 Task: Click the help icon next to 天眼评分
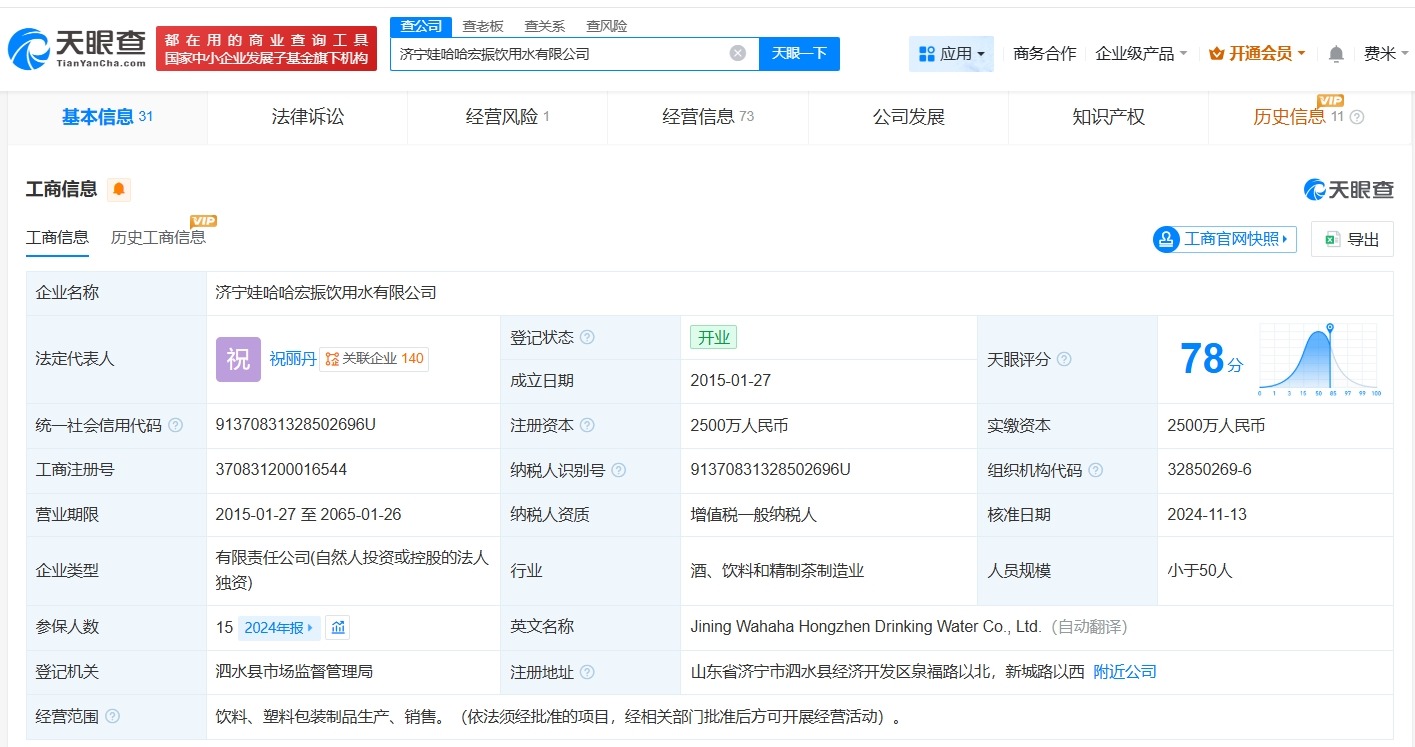point(1064,359)
